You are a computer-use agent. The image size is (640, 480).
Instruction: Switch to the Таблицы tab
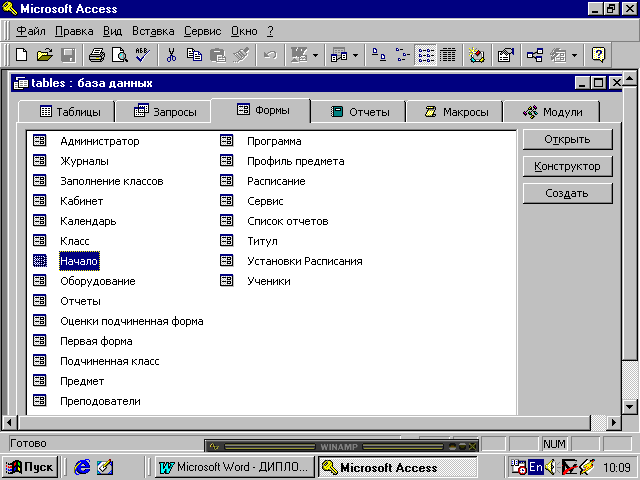[x=70, y=111]
